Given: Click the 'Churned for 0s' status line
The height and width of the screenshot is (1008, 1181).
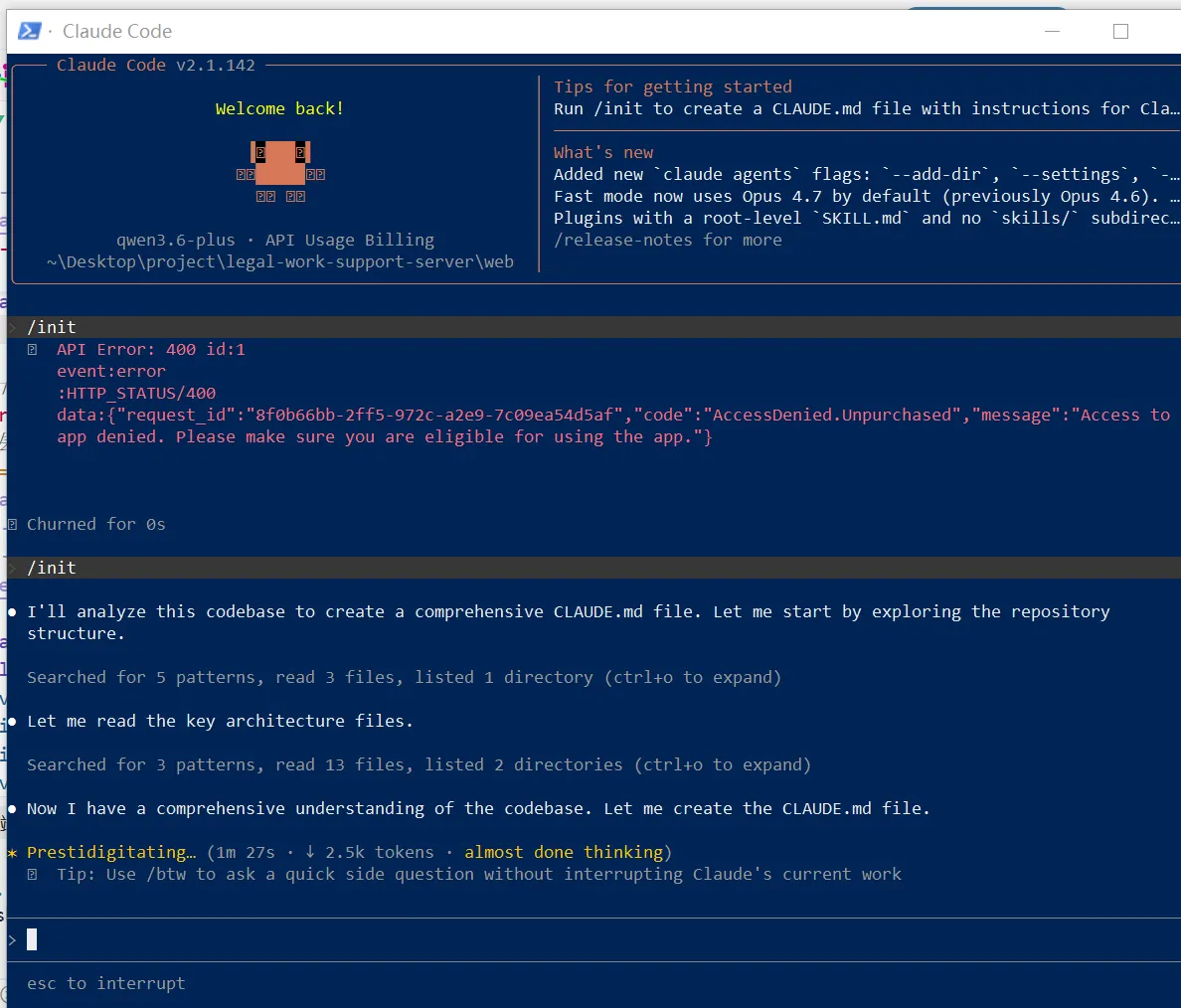Looking at the screenshot, I should (x=95, y=524).
